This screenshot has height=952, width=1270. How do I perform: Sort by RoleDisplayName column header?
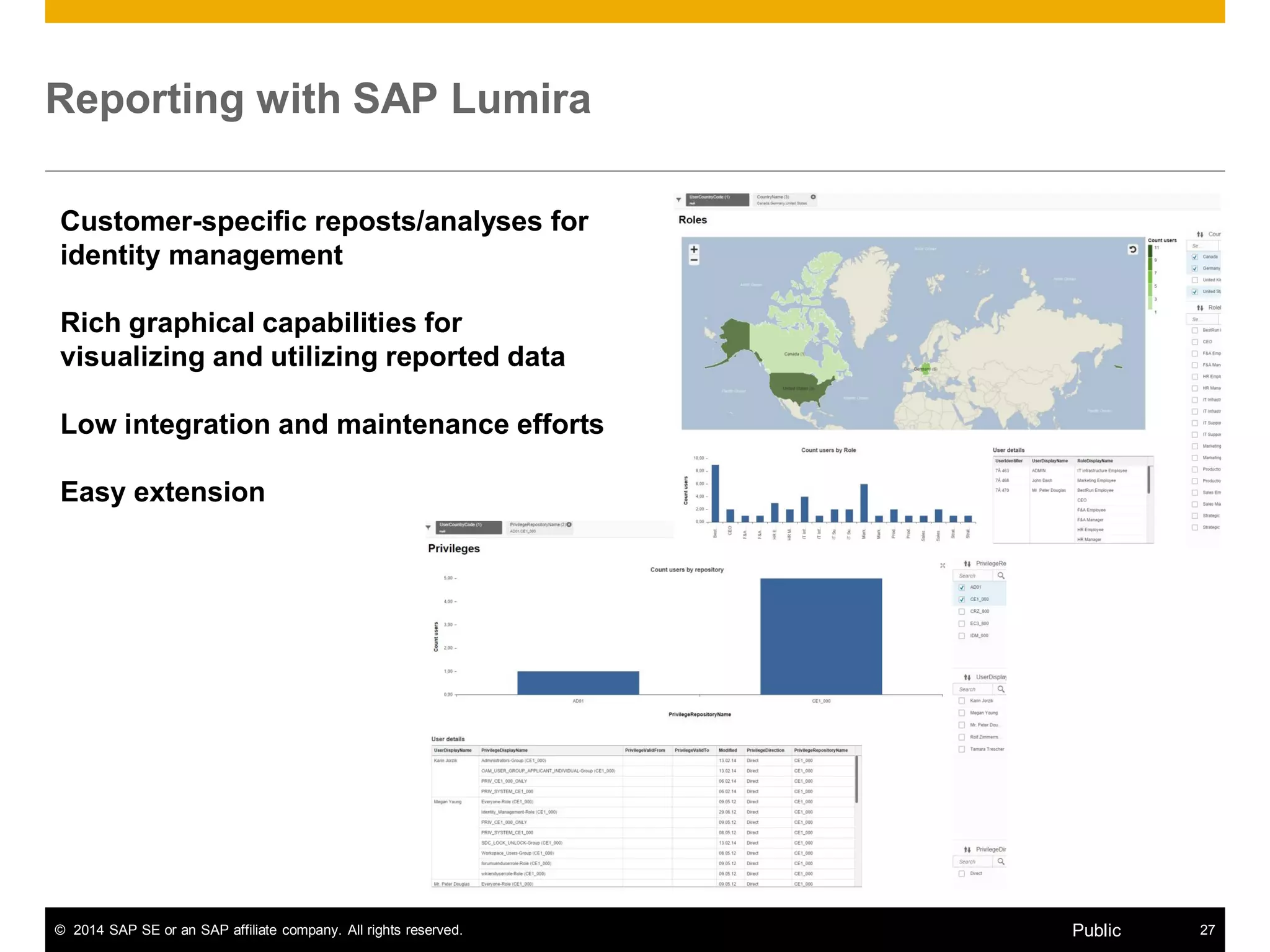pos(1095,461)
